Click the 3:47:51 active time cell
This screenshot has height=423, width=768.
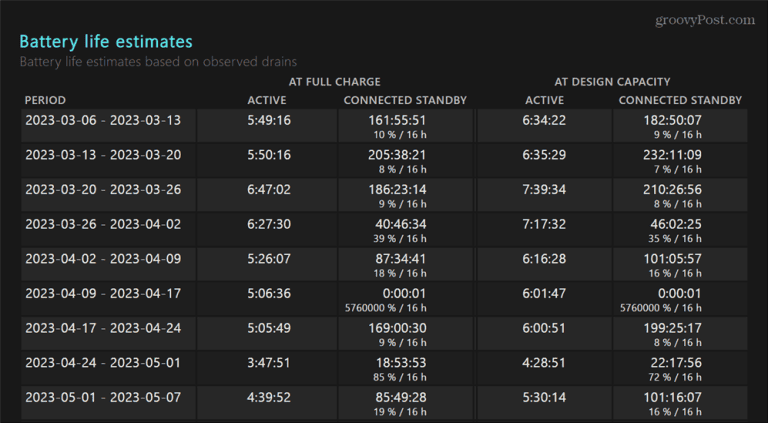coord(269,362)
